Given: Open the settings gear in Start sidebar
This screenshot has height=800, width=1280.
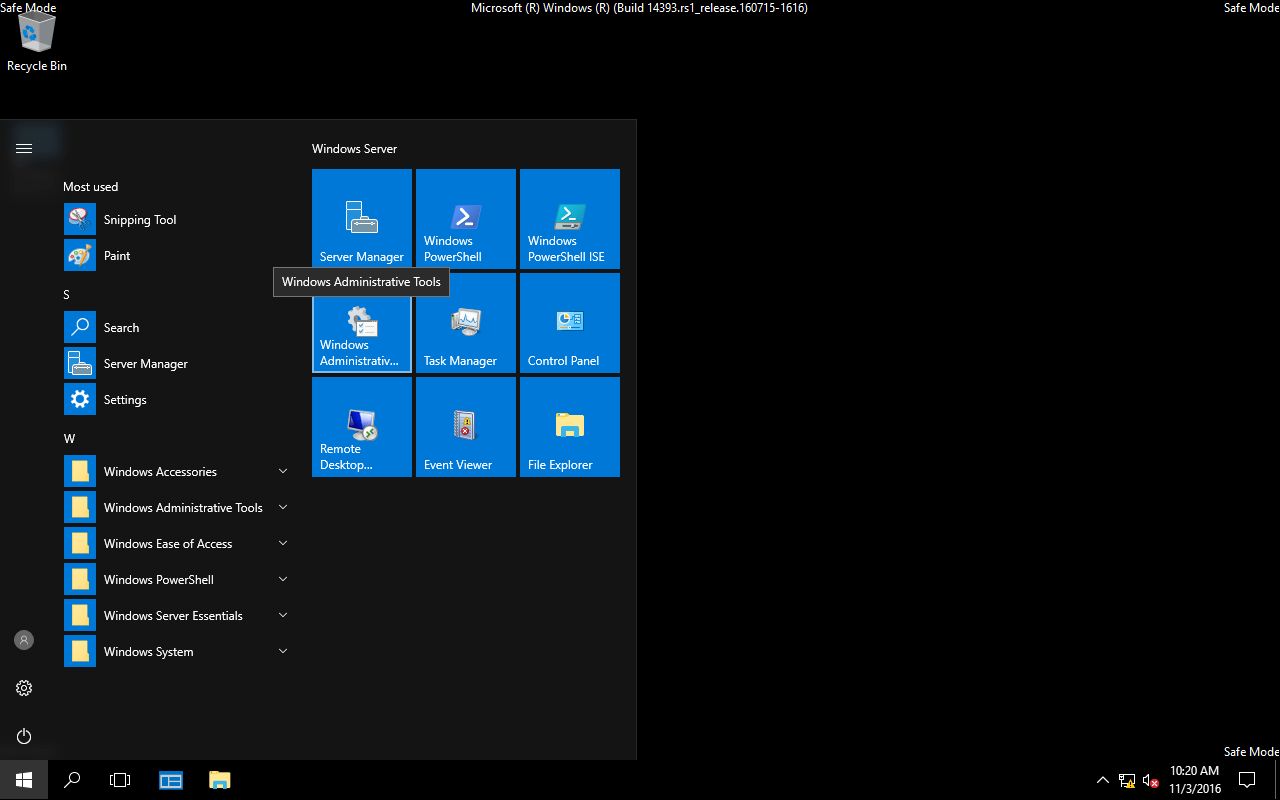Looking at the screenshot, I should [24, 688].
